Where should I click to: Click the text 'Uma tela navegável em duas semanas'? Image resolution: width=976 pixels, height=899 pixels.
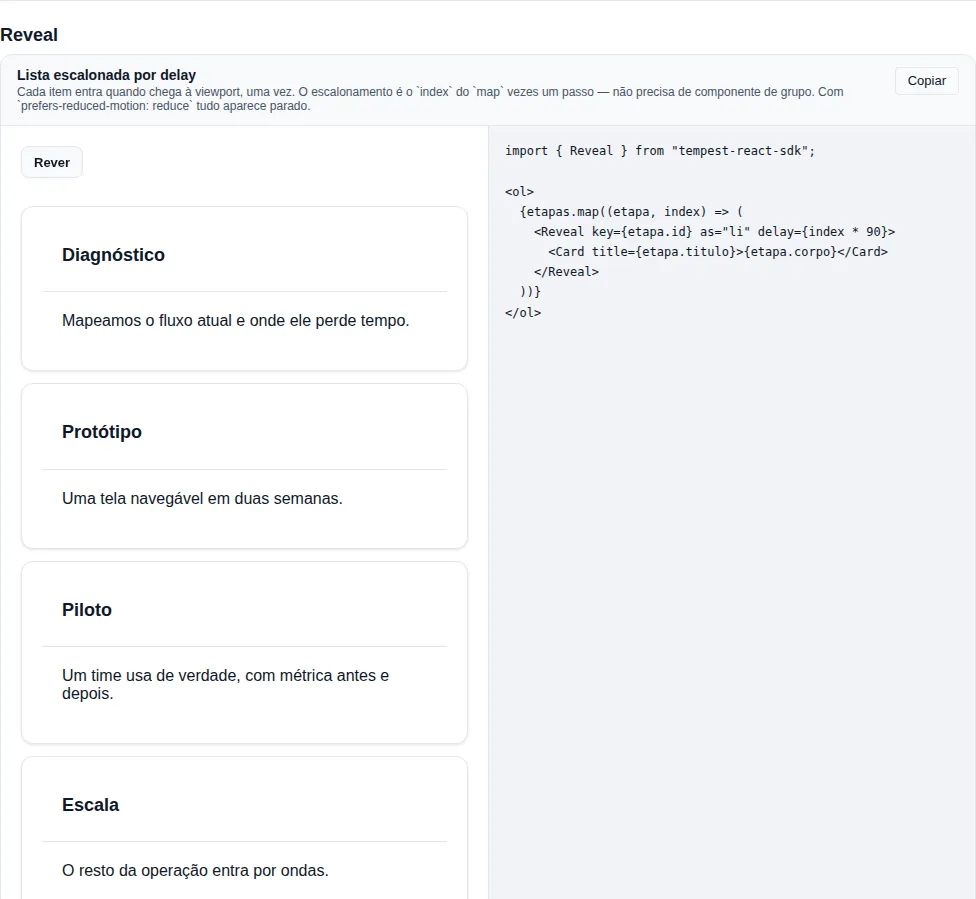pyautogui.click(x=202, y=499)
